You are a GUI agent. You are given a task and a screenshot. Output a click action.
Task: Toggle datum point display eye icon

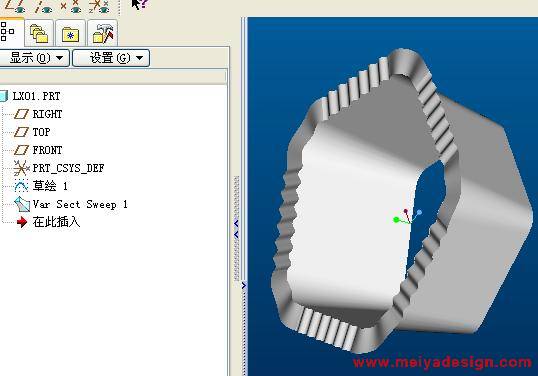click(x=71, y=6)
